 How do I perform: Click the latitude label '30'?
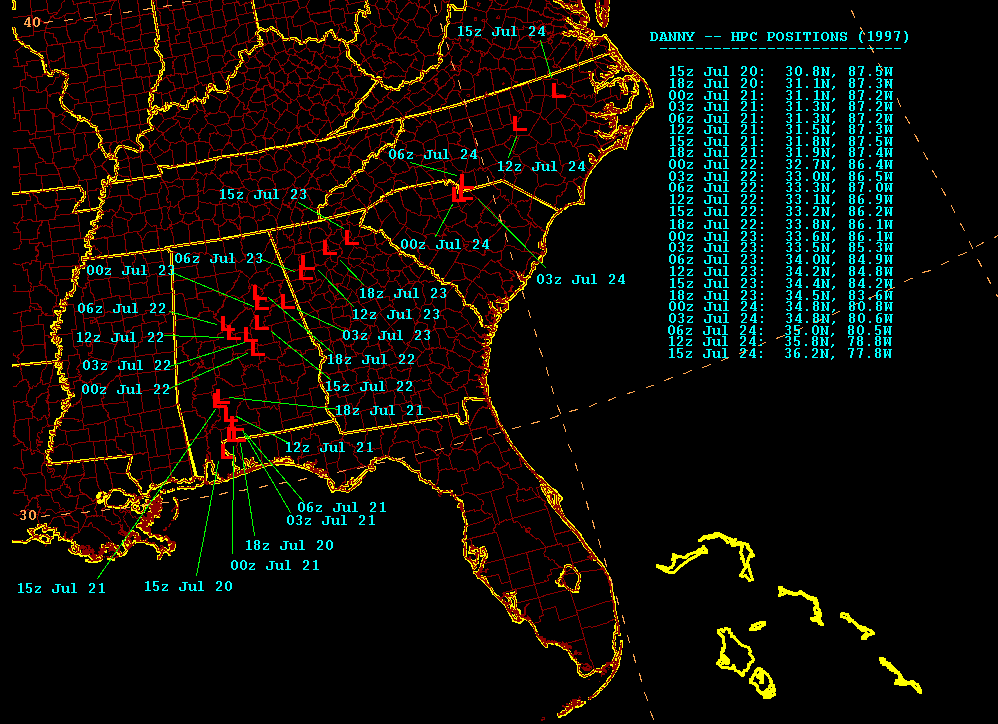[28, 515]
